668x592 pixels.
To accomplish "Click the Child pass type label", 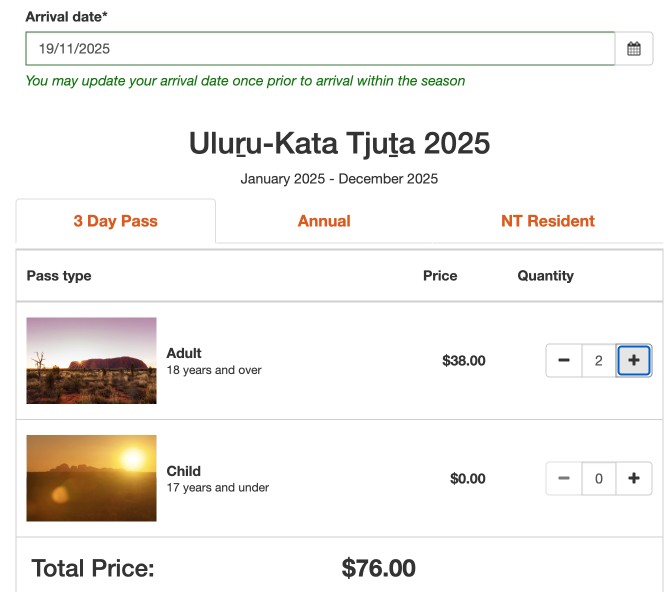I will click(x=183, y=471).
